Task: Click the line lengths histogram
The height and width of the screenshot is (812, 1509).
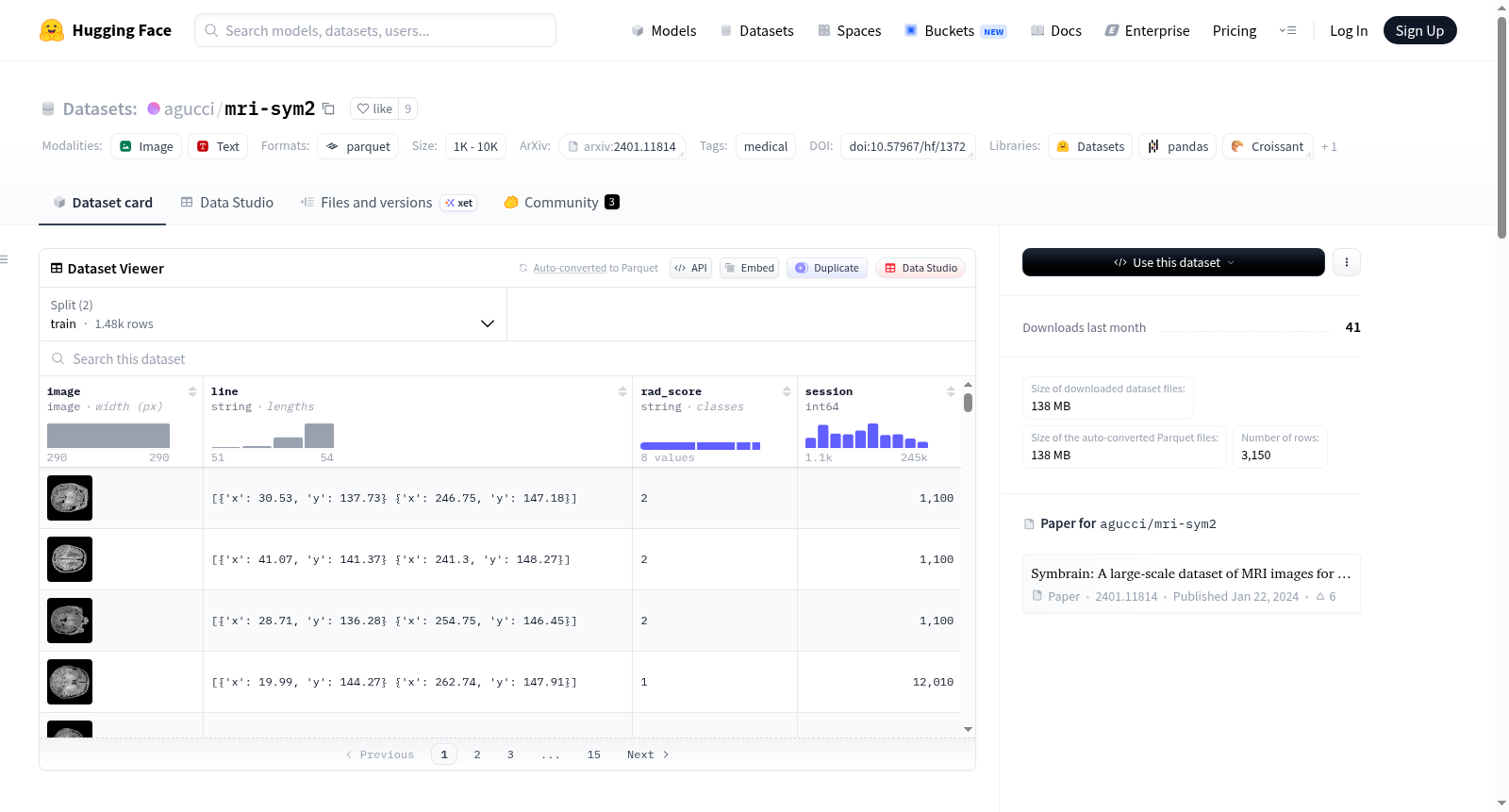Action: [273, 436]
